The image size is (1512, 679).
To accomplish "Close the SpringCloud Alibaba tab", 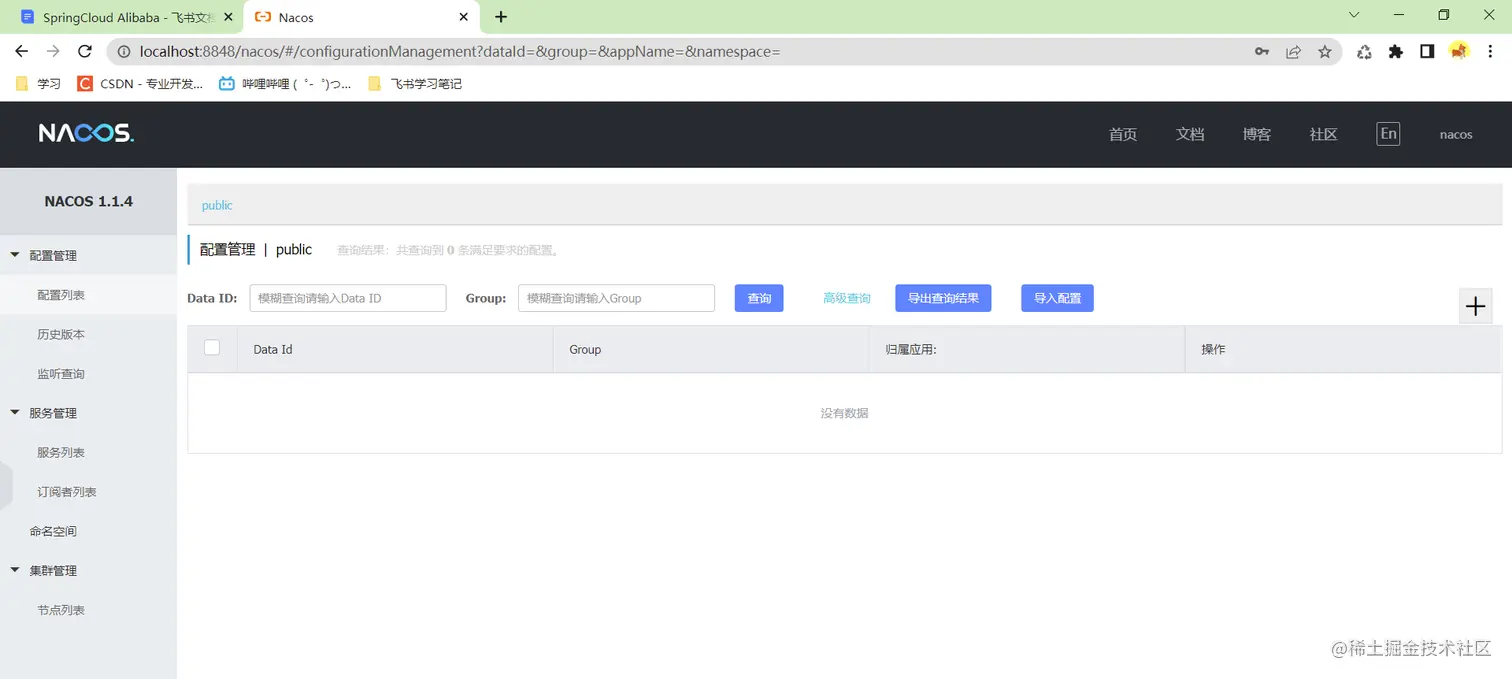I will (228, 17).
